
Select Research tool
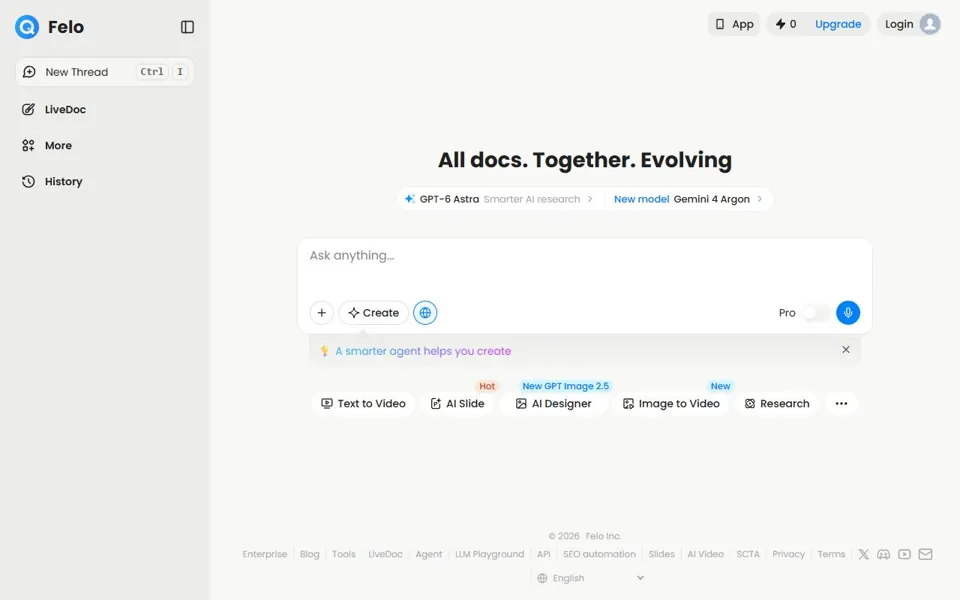tap(777, 403)
